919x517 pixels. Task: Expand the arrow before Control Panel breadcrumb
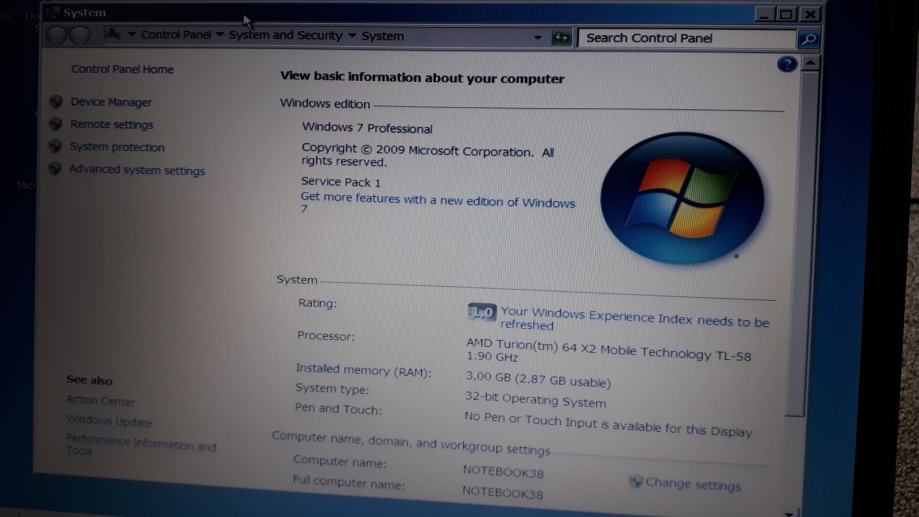click(132, 35)
